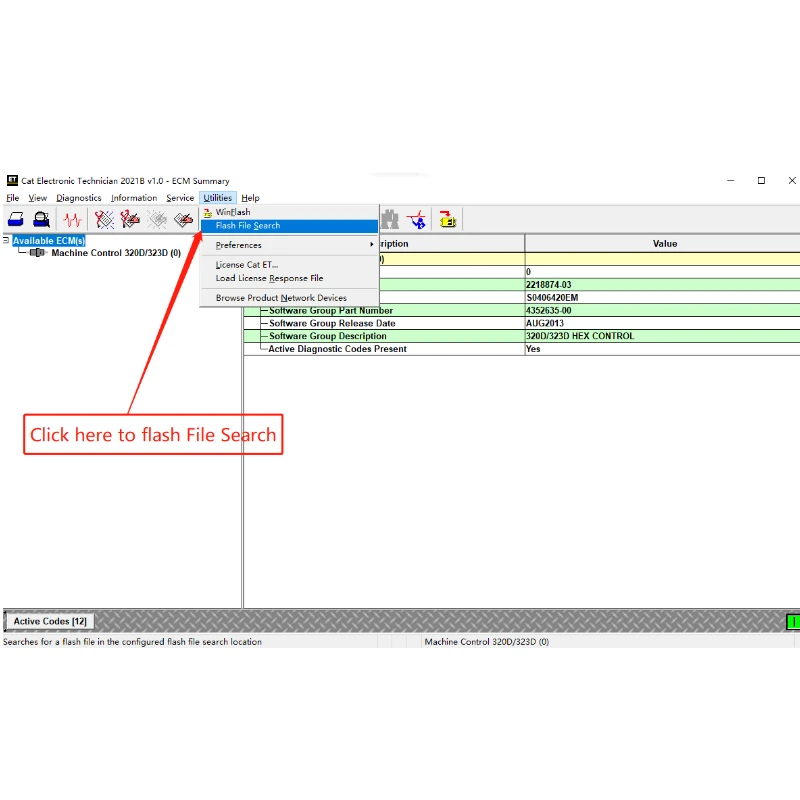The width and height of the screenshot is (800, 800).
Task: Open Active Diagnostic Codes toolbar icon
Action: [x=104, y=220]
